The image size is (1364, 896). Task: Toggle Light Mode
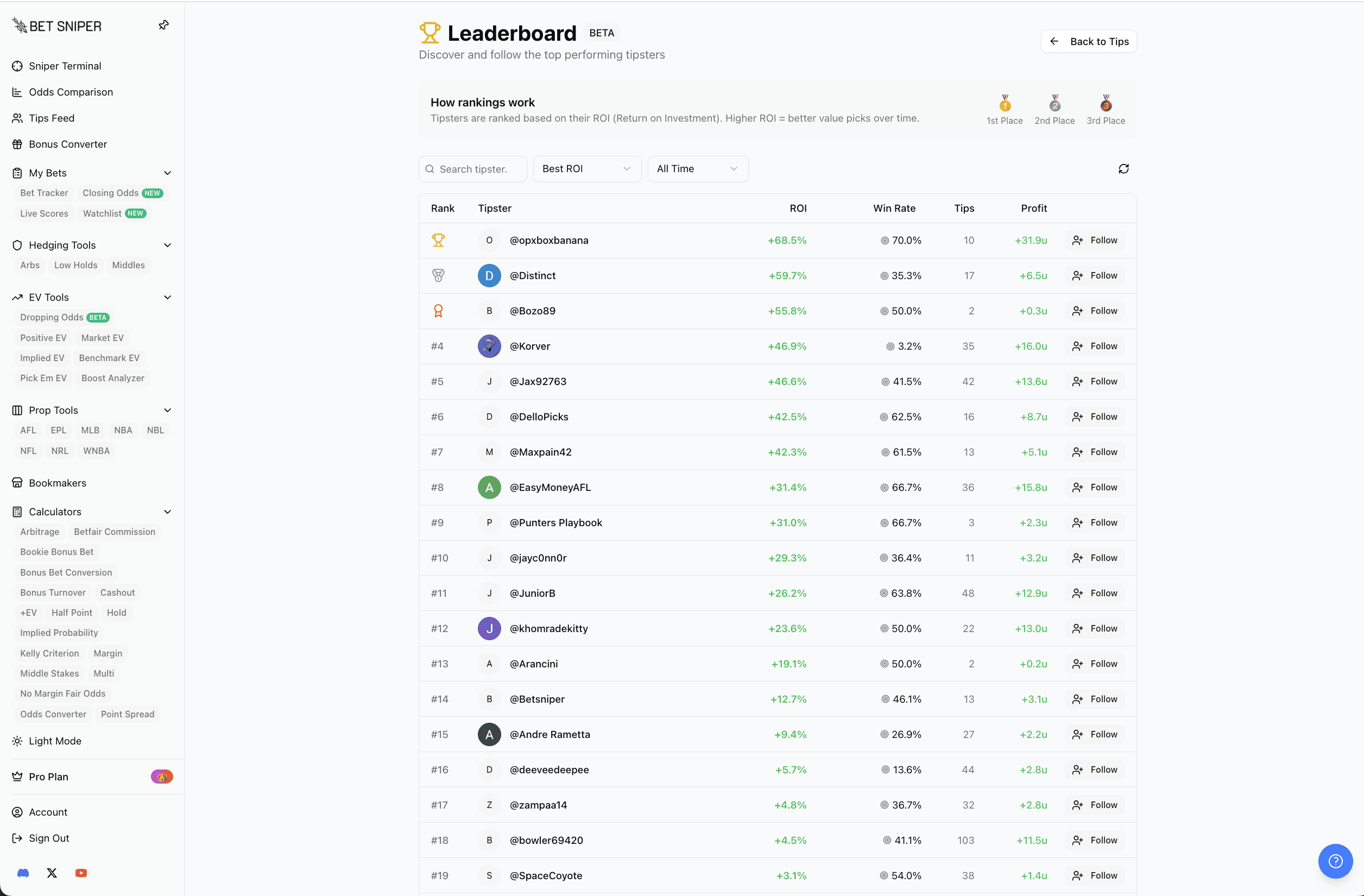(x=55, y=741)
